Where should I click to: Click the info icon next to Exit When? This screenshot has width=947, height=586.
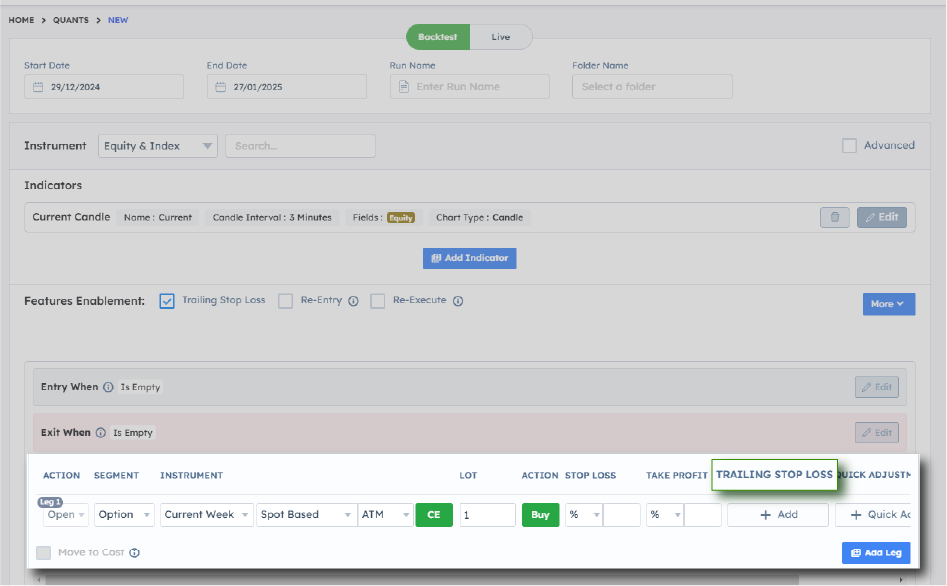coord(101,433)
